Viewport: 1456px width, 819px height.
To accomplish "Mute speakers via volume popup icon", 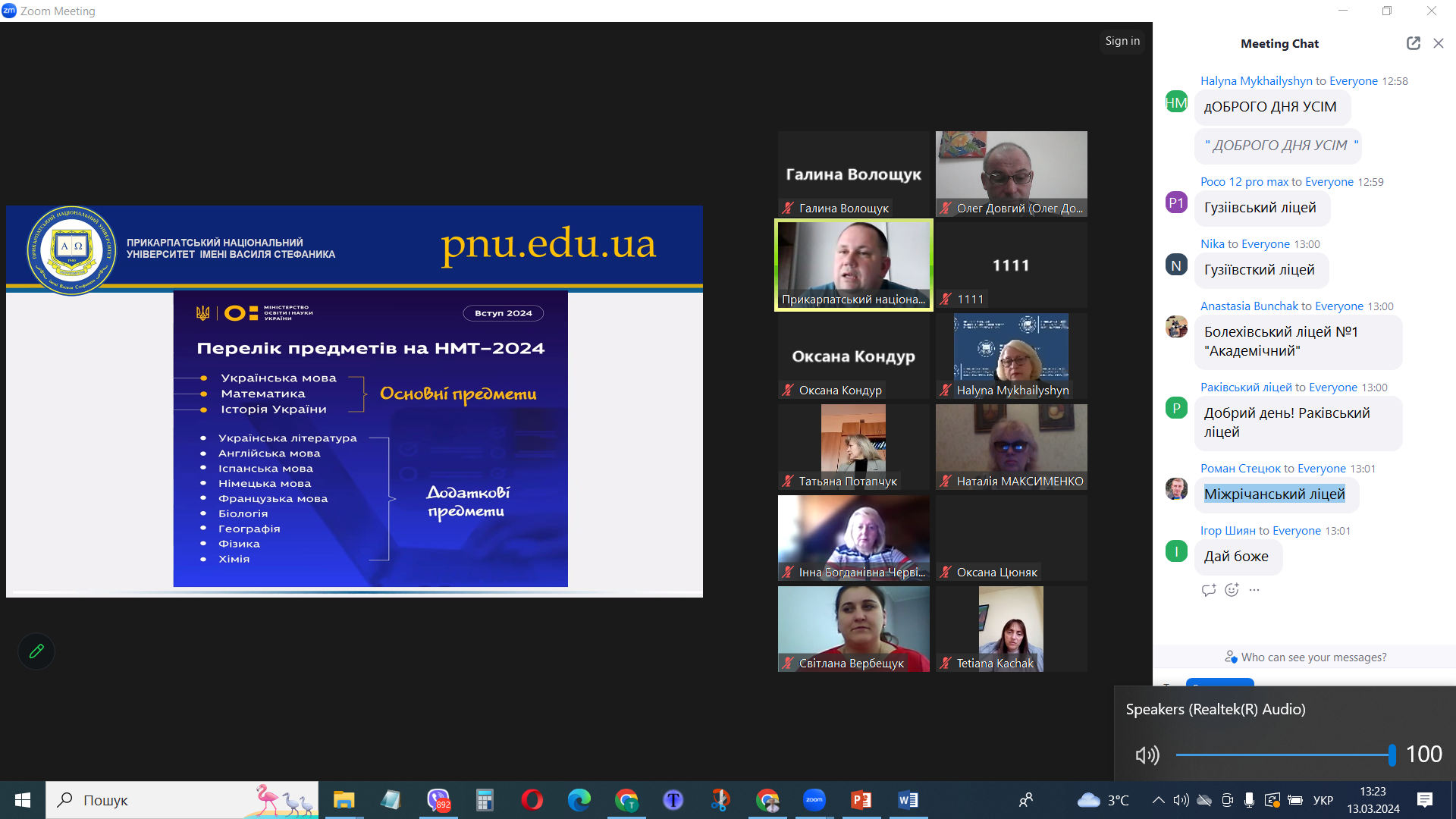I will click(1147, 755).
